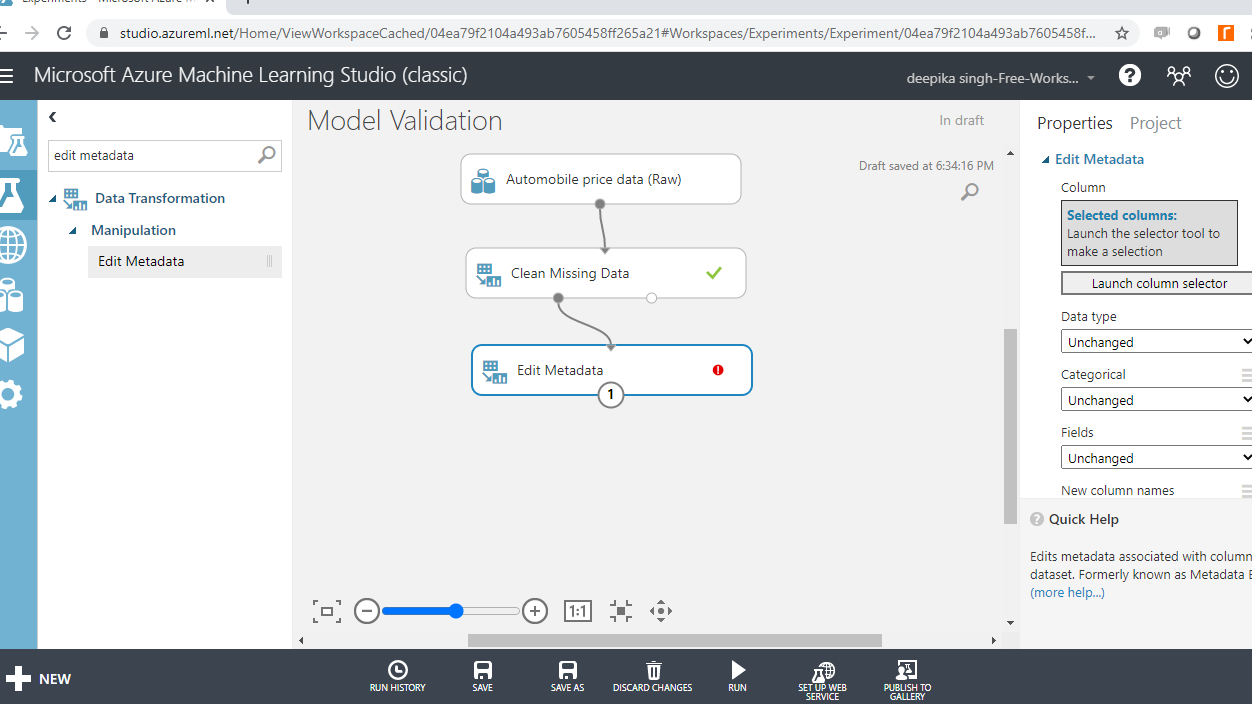Collapse the Data Transformation category
Viewport: 1252px width, 704px height.
(x=53, y=198)
